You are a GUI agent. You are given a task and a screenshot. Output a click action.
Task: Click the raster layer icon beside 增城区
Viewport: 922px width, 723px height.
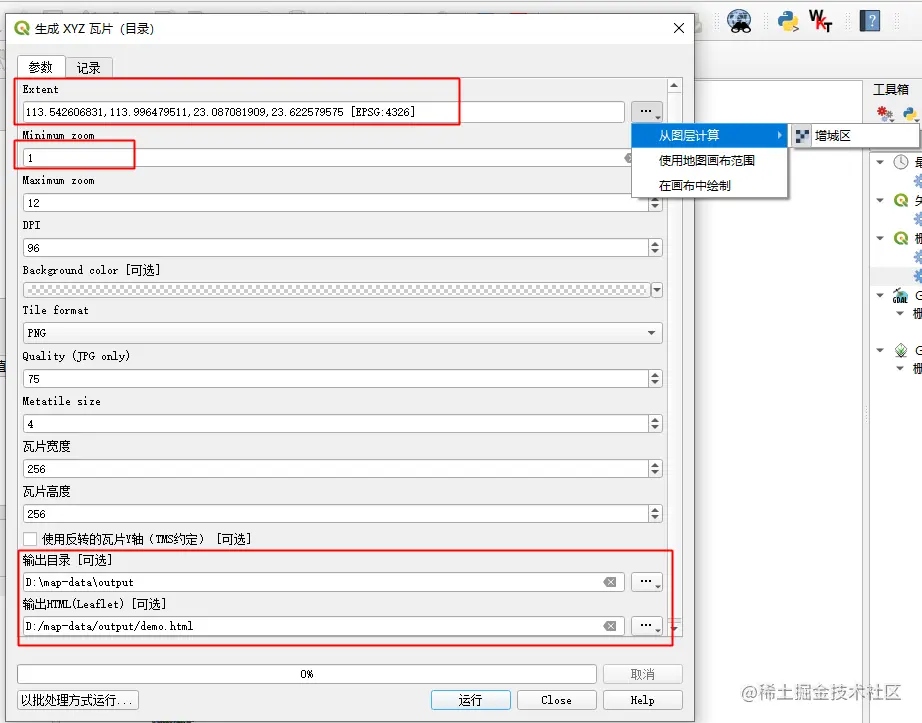[x=802, y=136]
